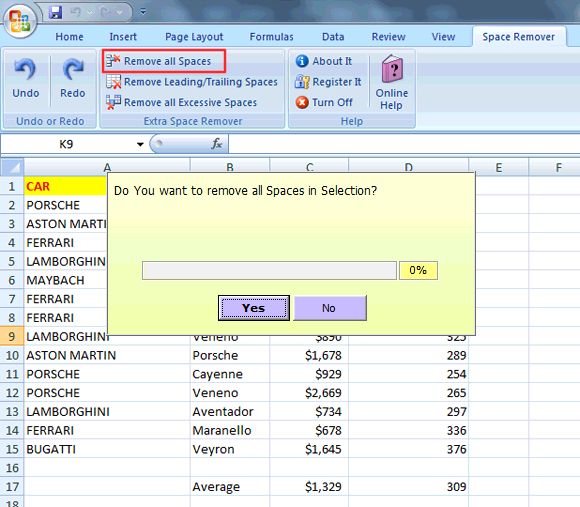Switch to the Formulas tab
The height and width of the screenshot is (507, 580).
(x=271, y=37)
